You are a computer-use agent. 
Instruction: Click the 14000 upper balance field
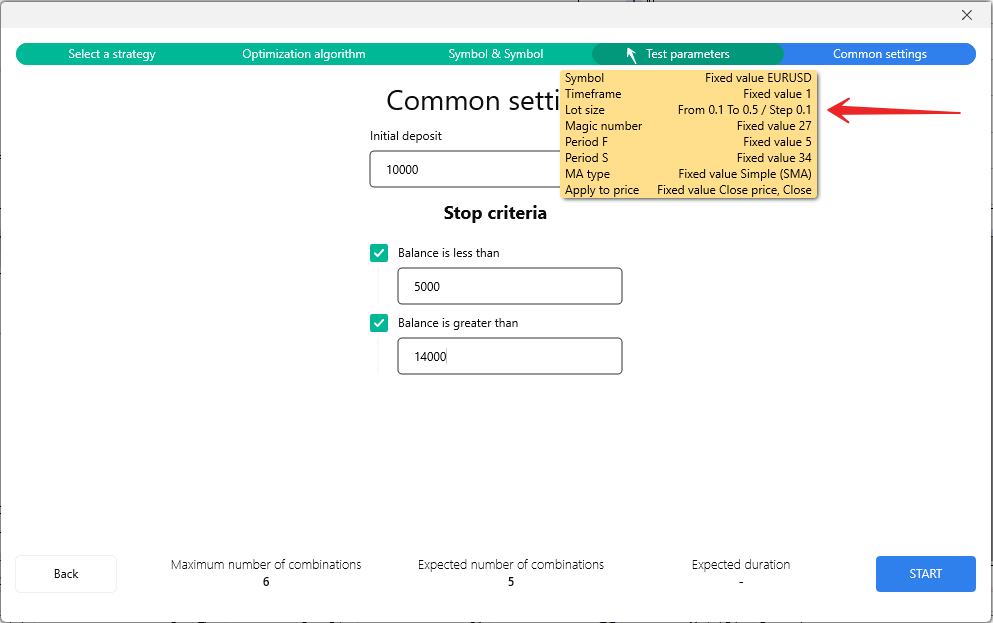pos(509,356)
